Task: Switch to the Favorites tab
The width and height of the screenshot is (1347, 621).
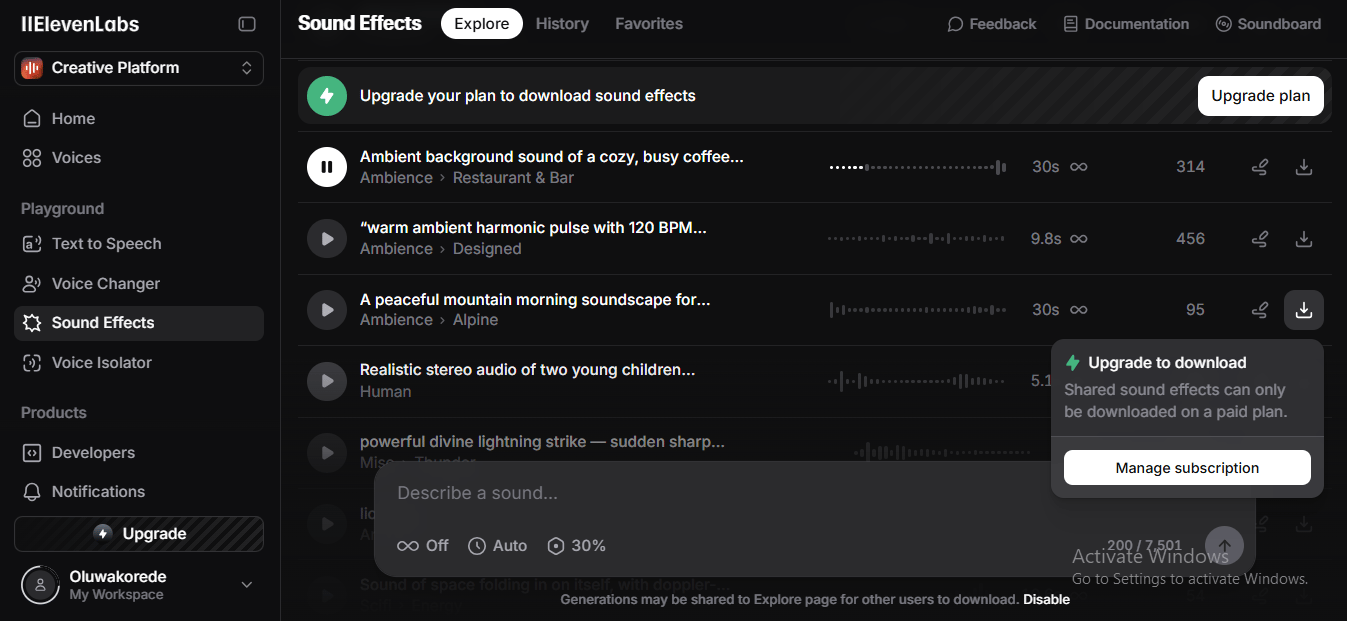Action: (649, 24)
